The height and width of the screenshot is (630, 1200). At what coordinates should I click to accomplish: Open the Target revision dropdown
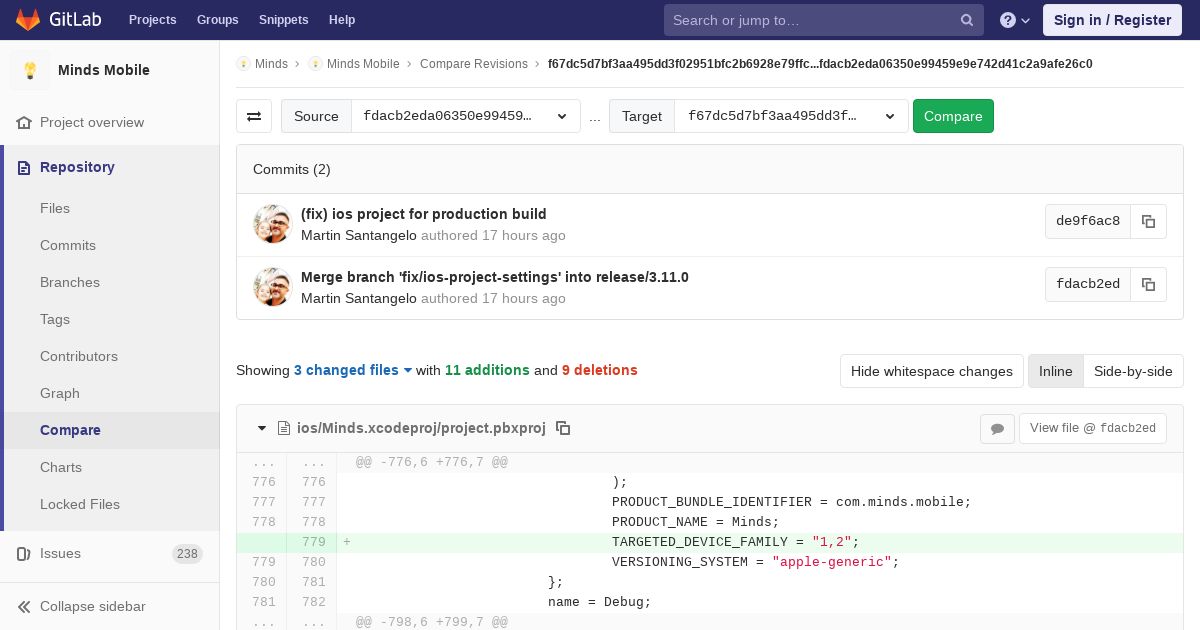[x=791, y=116]
